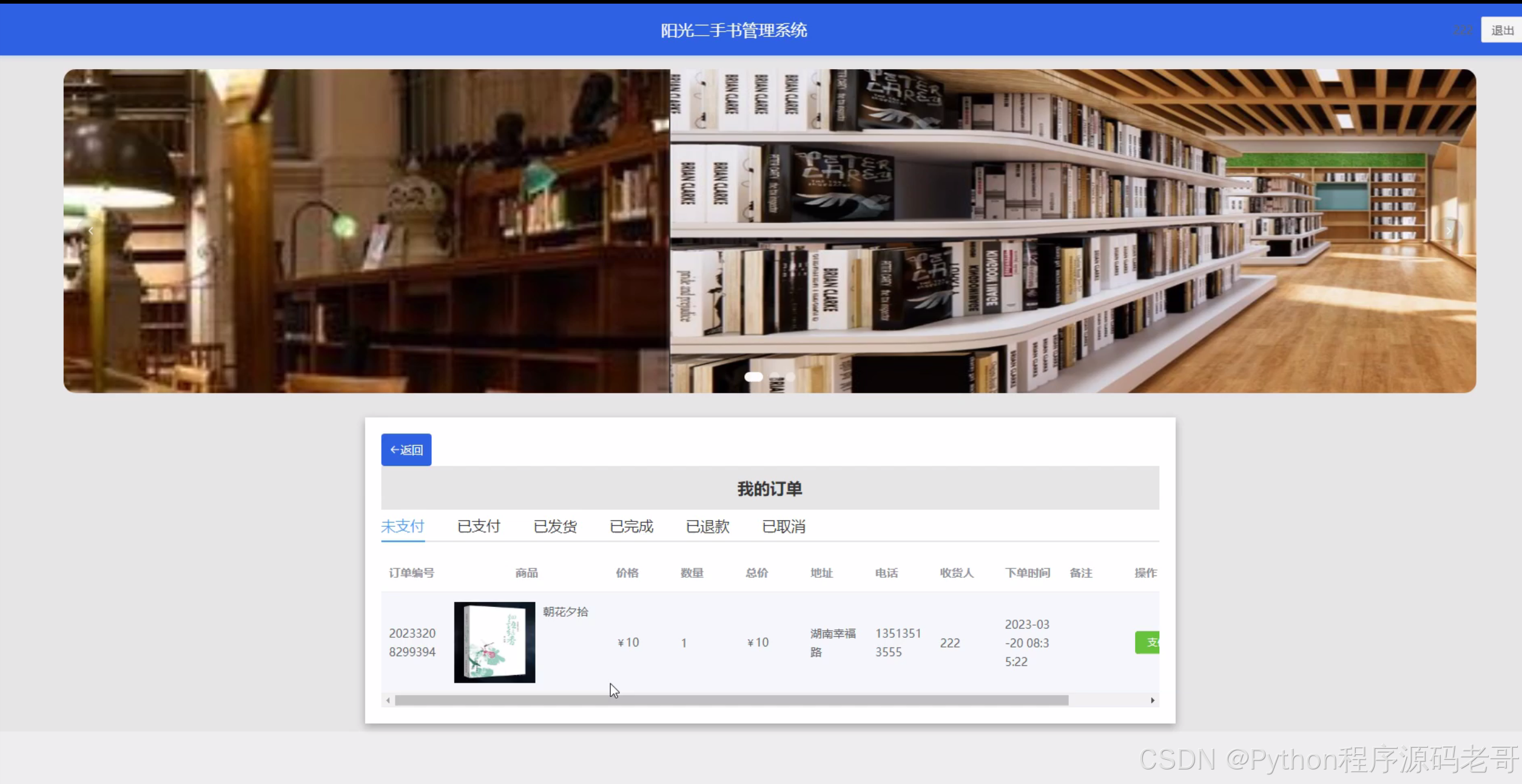Screen dimensions: 1522x784
Task: Select the second carousel indicator dot
Action: (x=775, y=377)
